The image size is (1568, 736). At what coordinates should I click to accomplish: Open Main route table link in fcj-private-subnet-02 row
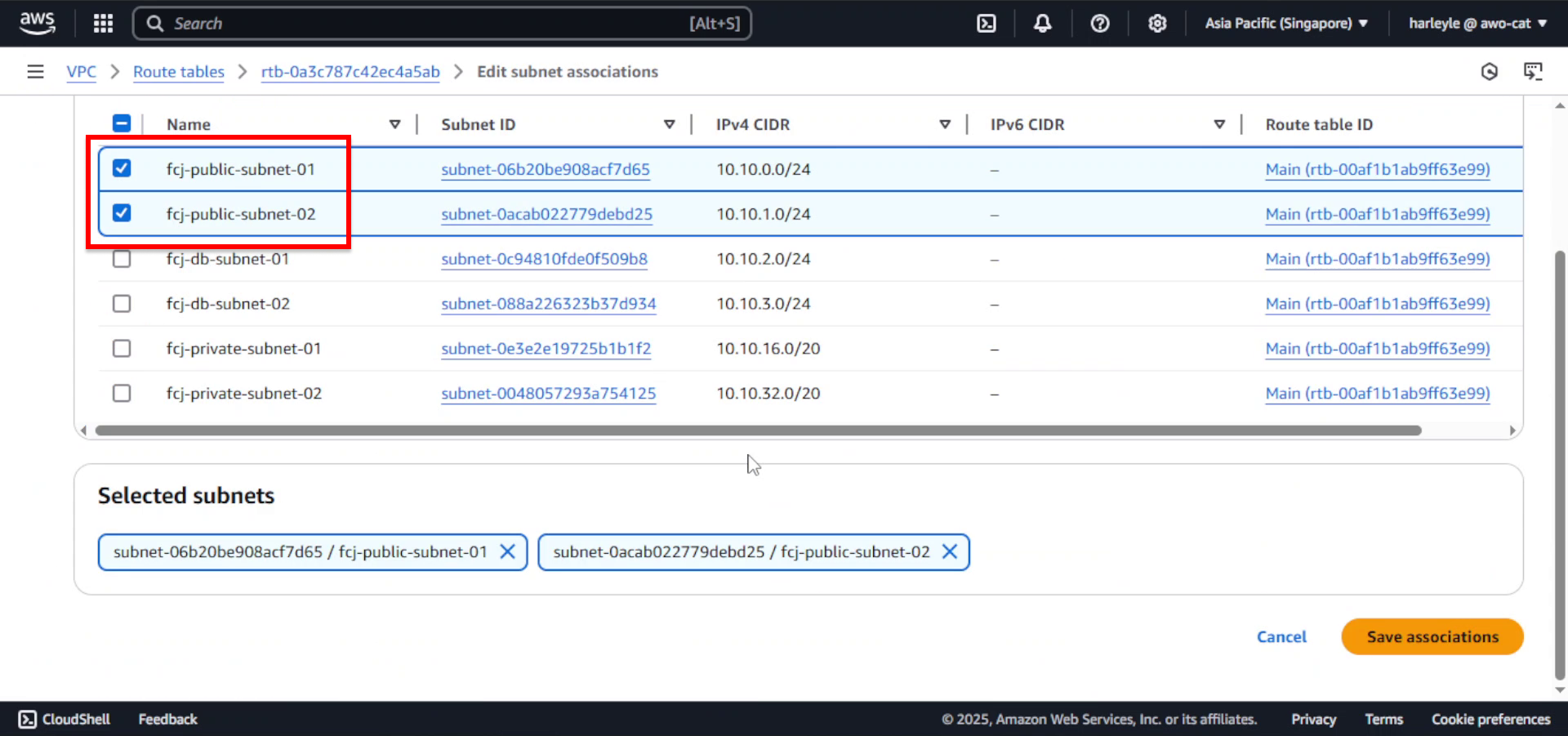coord(1378,395)
